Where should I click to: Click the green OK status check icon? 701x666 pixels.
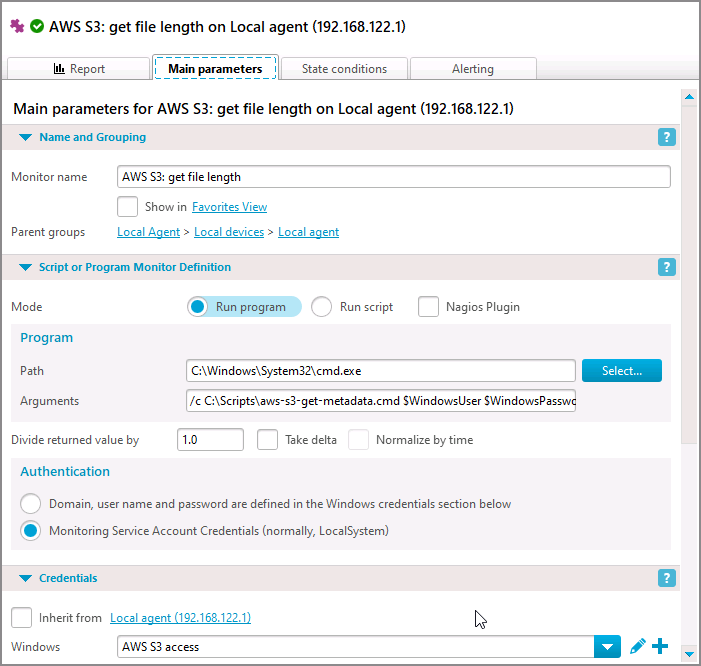pyautogui.click(x=37, y=26)
